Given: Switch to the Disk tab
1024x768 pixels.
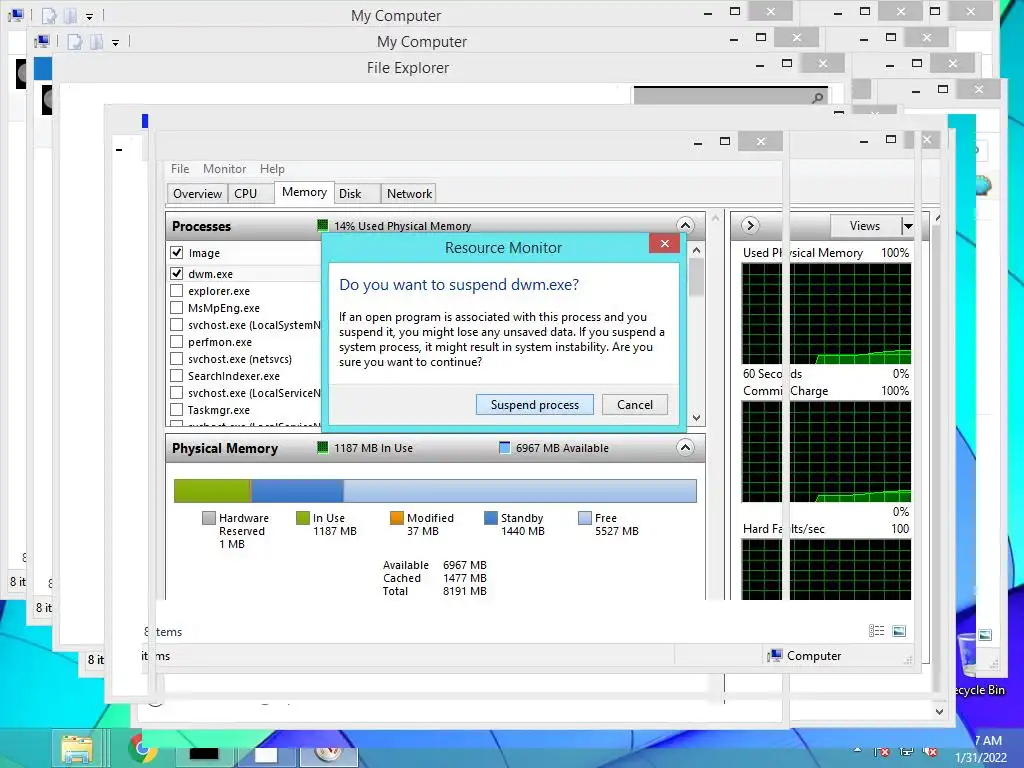Looking at the screenshot, I should tap(357, 193).
